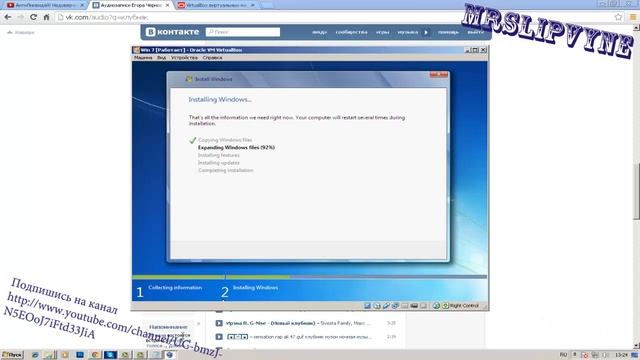The width and height of the screenshot is (640, 360).
Task: Click the 3:28 track duration
Action: tap(391, 323)
